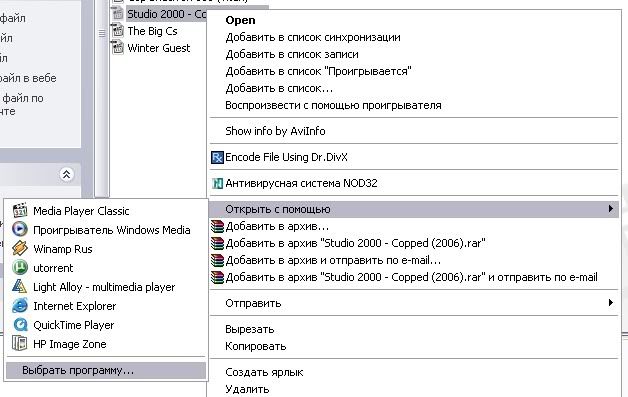Viewport: 628px width, 397px height.
Task: Open with Light Alloy icon
Action: tap(20, 286)
